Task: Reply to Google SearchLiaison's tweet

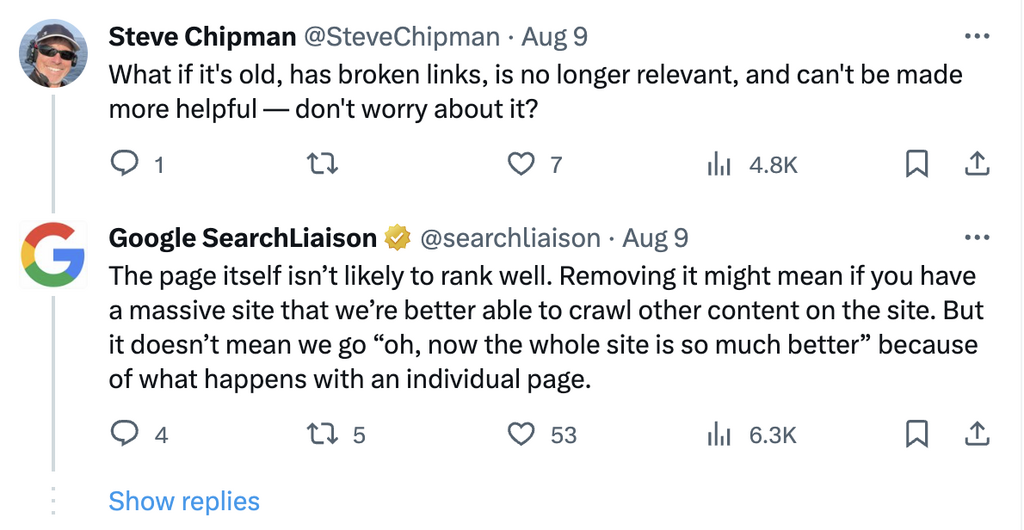Action: 124,433
